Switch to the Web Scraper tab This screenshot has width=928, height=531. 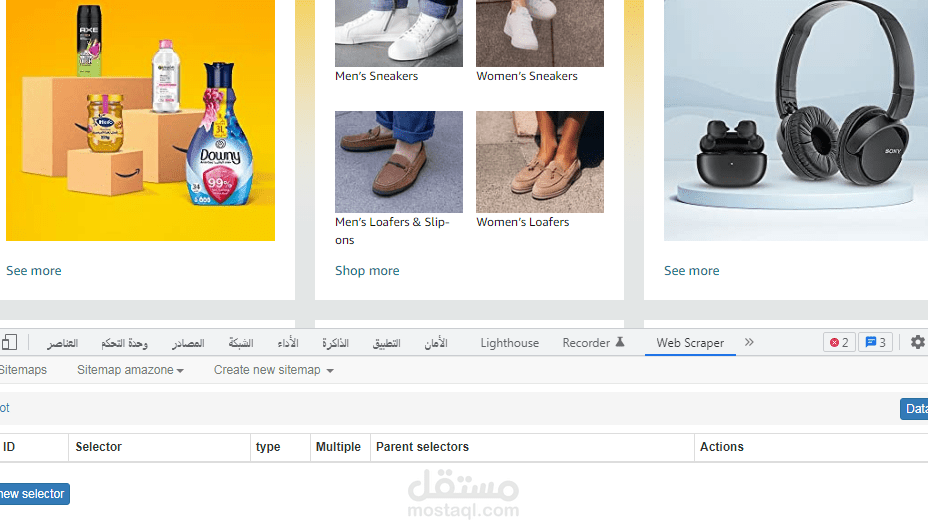pos(690,343)
